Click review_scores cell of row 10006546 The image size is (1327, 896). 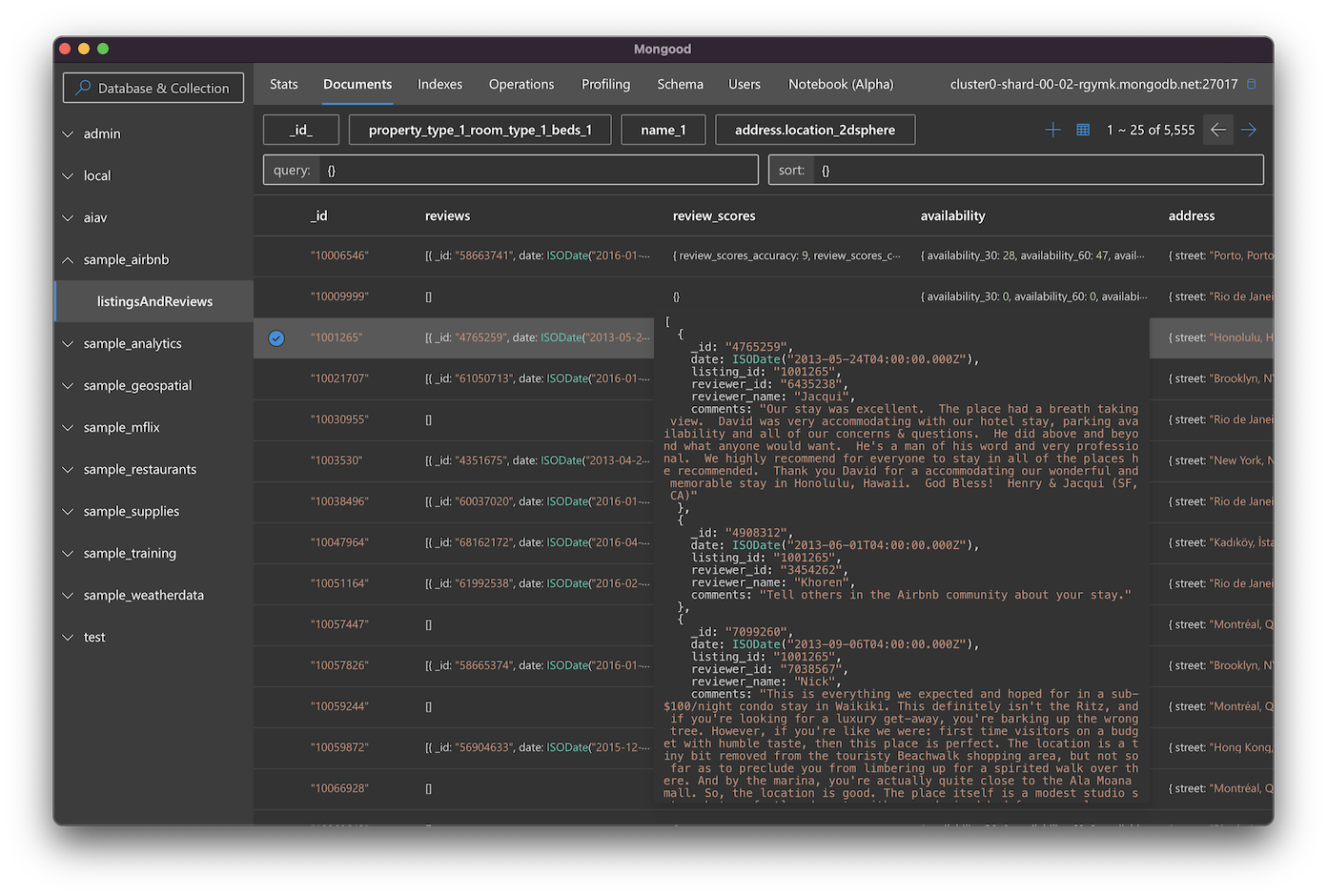786,255
